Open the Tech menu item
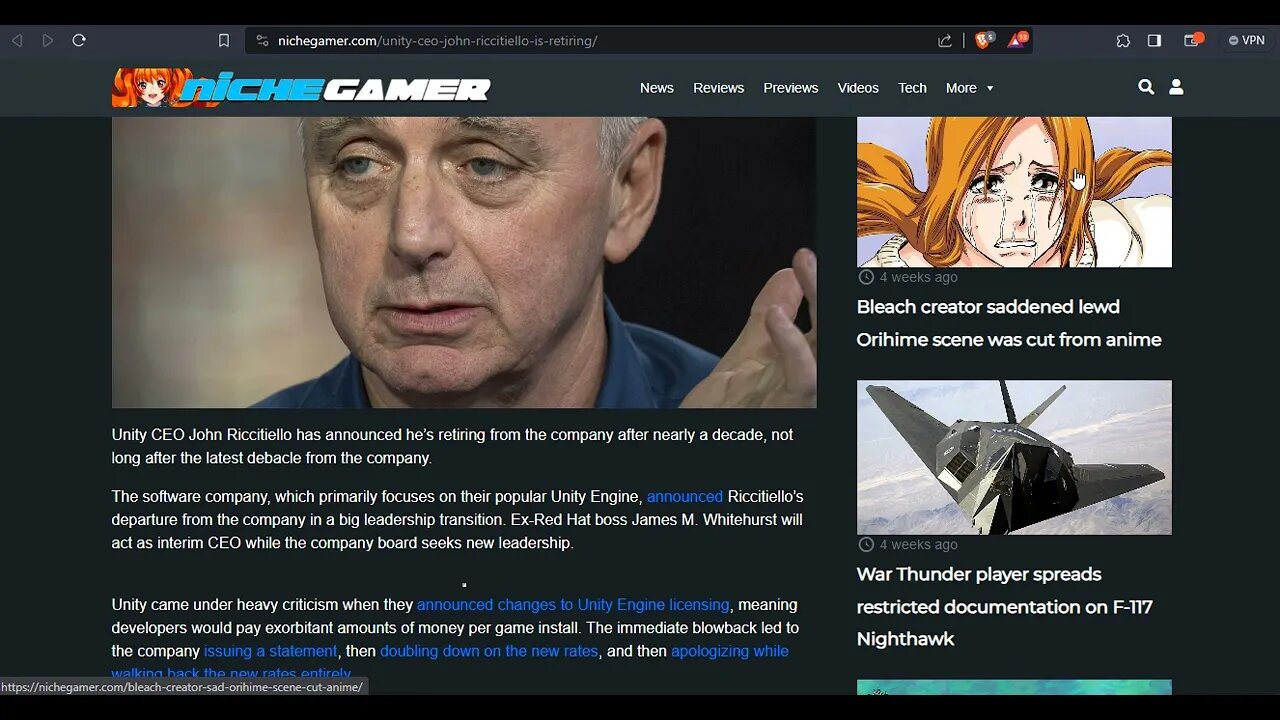The height and width of the screenshot is (720, 1280). [x=912, y=88]
